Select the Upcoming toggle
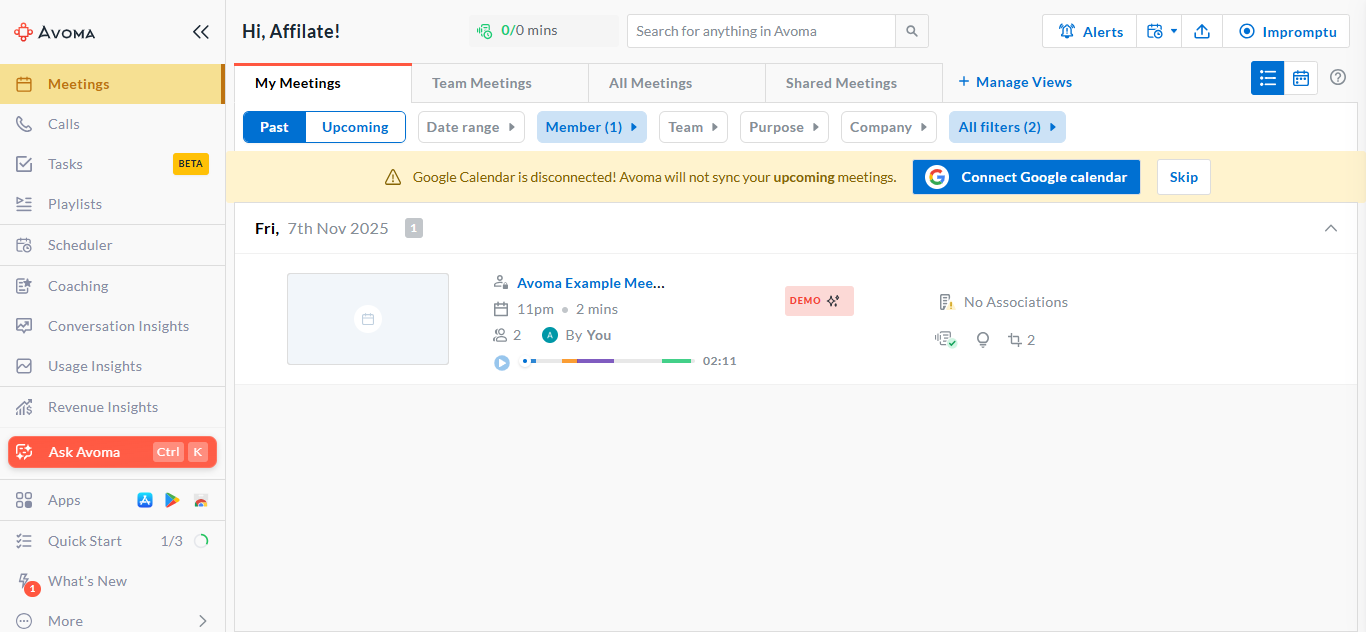Screen dimensions: 1366x632 (x=355, y=127)
